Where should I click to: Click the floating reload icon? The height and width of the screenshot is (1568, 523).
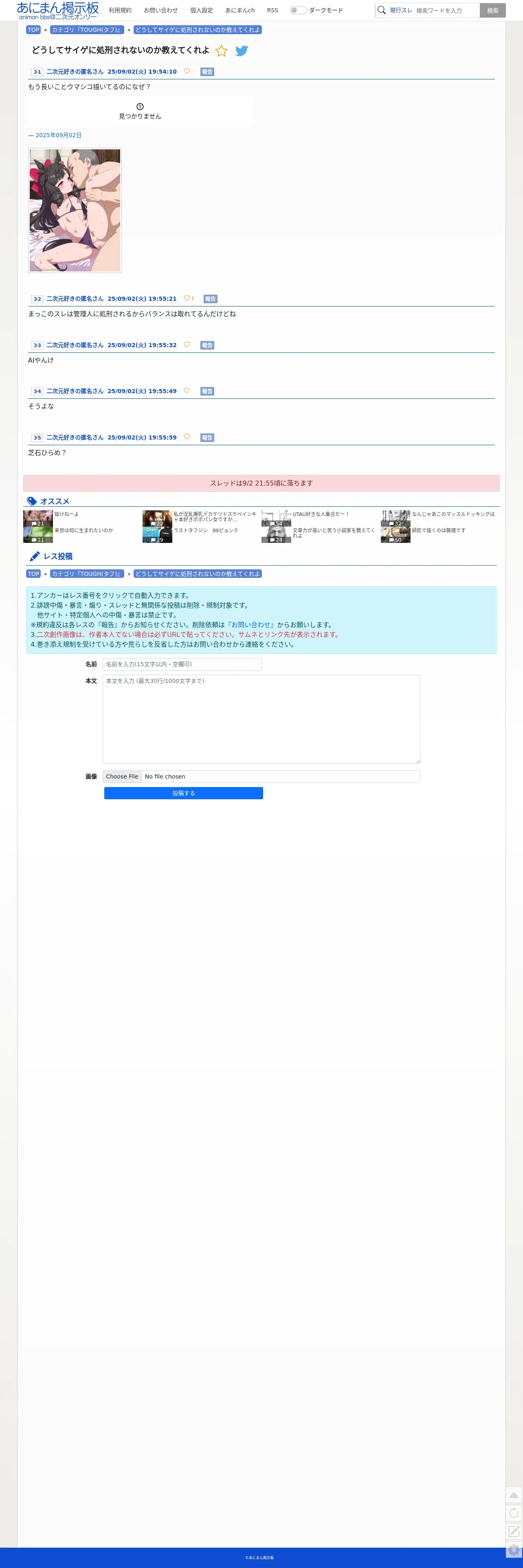pos(514,1513)
